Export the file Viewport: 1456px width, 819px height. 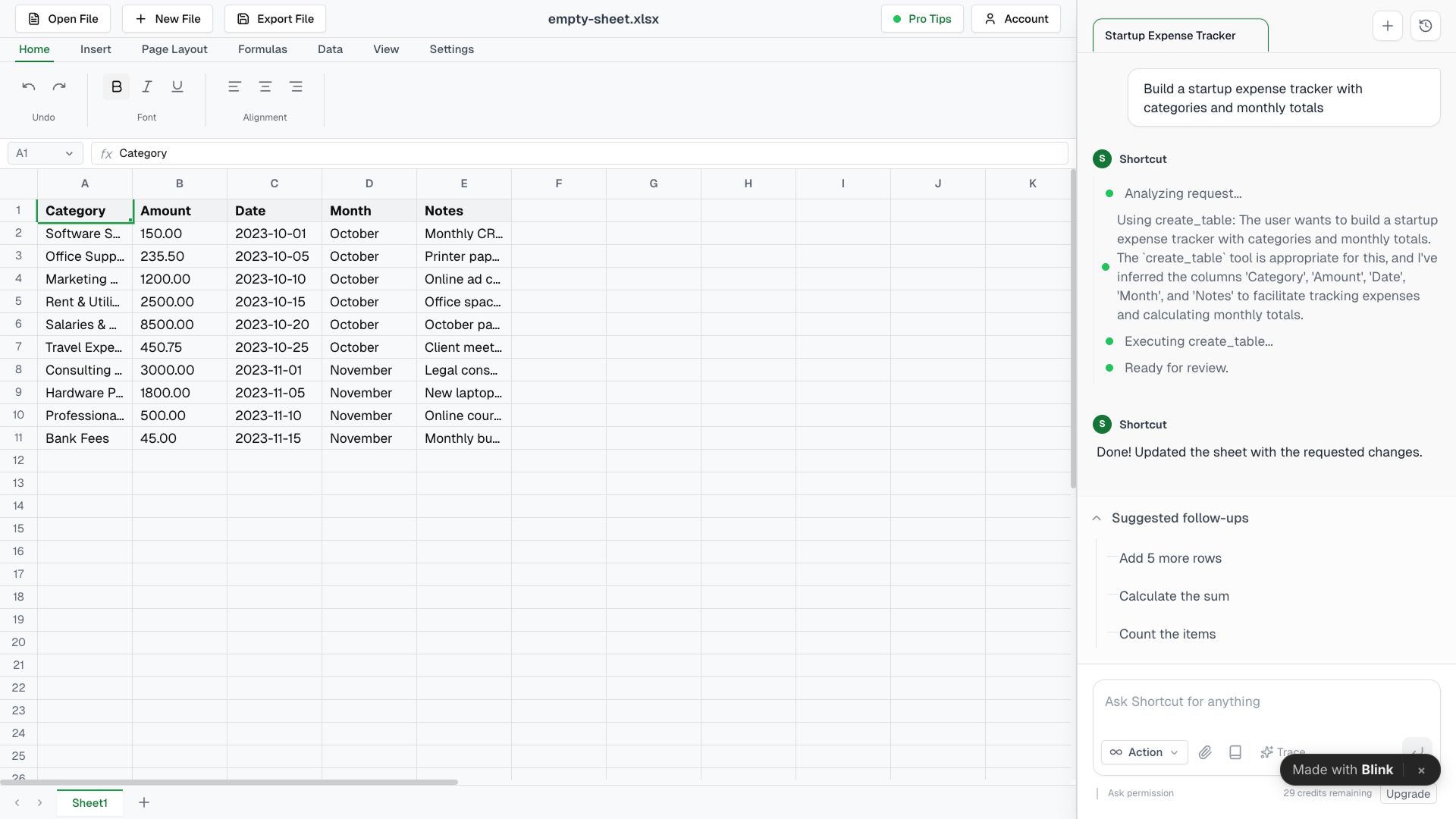tap(275, 18)
